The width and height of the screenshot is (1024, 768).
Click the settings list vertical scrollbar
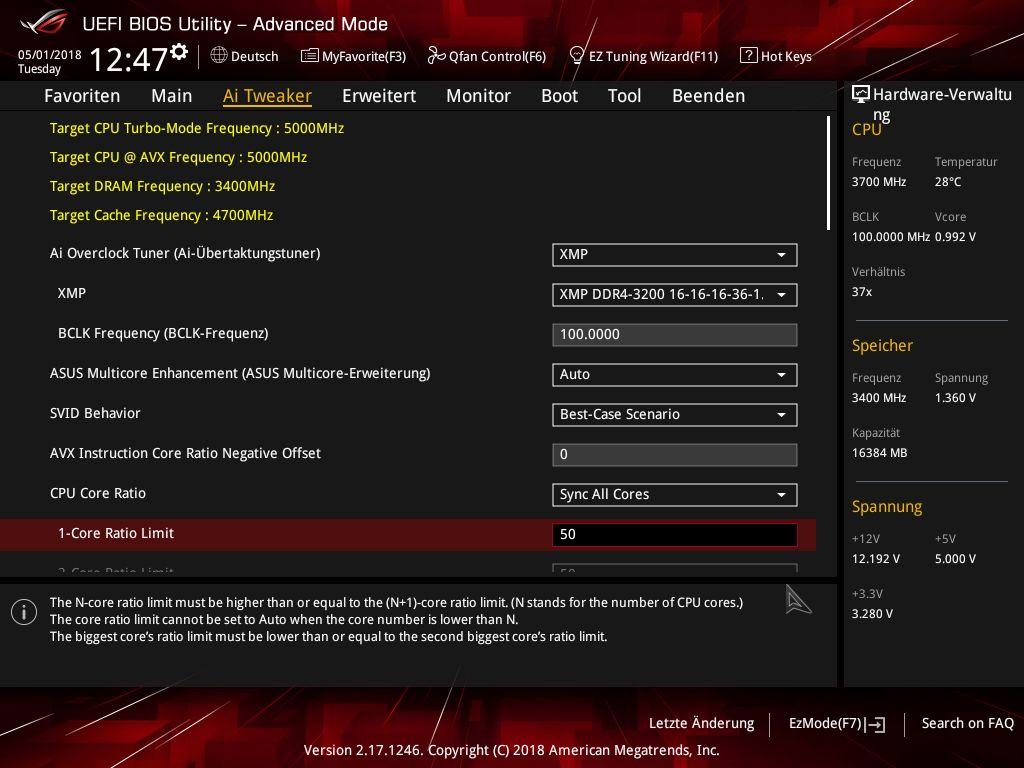(x=828, y=173)
